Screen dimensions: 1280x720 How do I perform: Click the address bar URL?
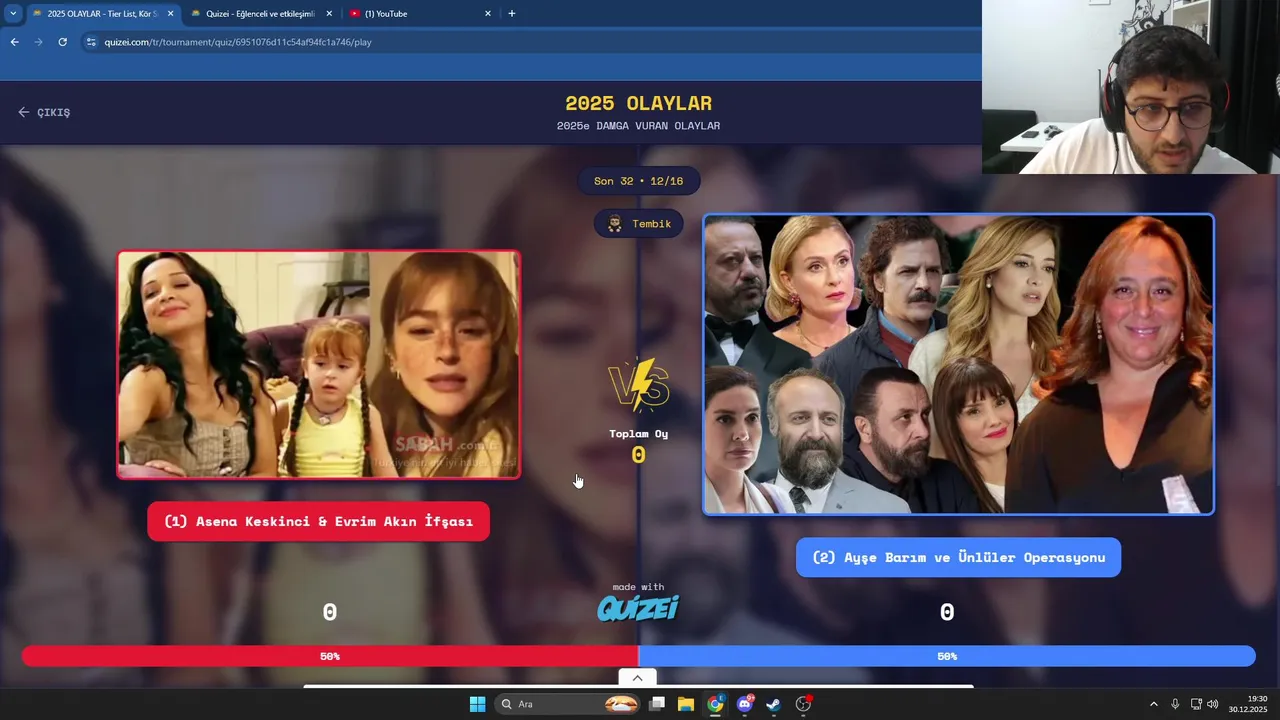tap(238, 42)
